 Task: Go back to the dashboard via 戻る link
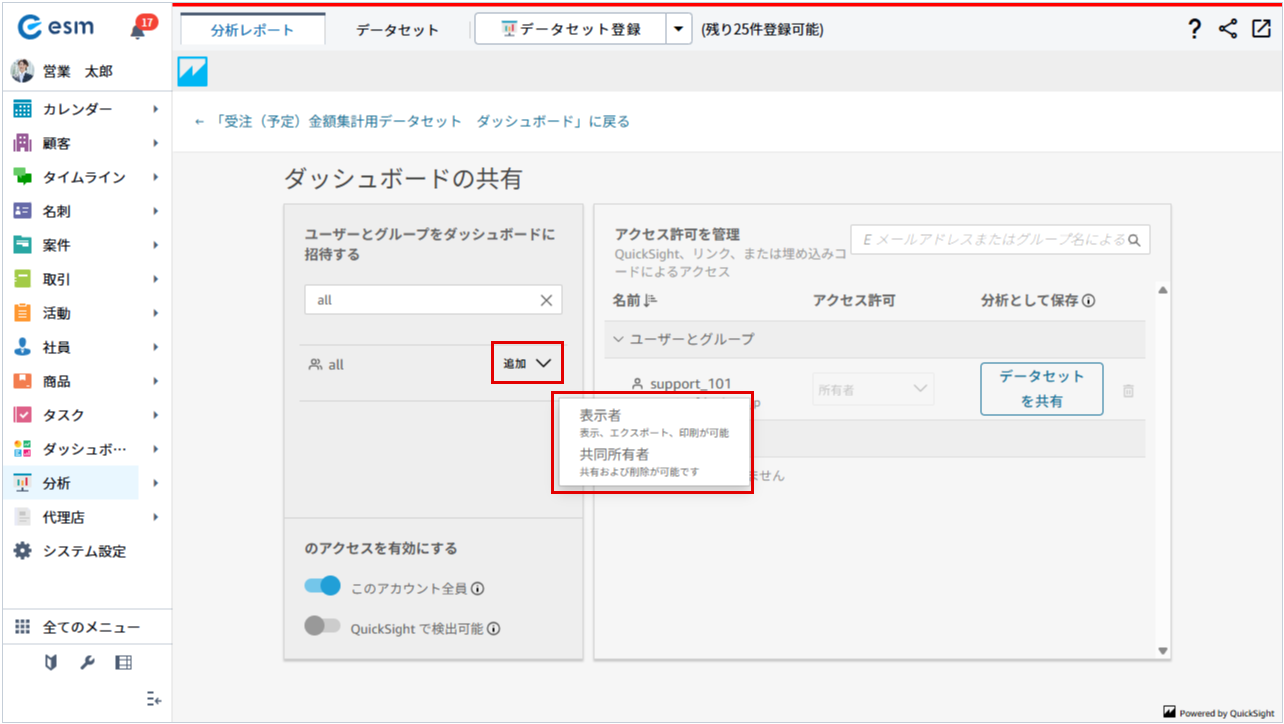(x=412, y=122)
